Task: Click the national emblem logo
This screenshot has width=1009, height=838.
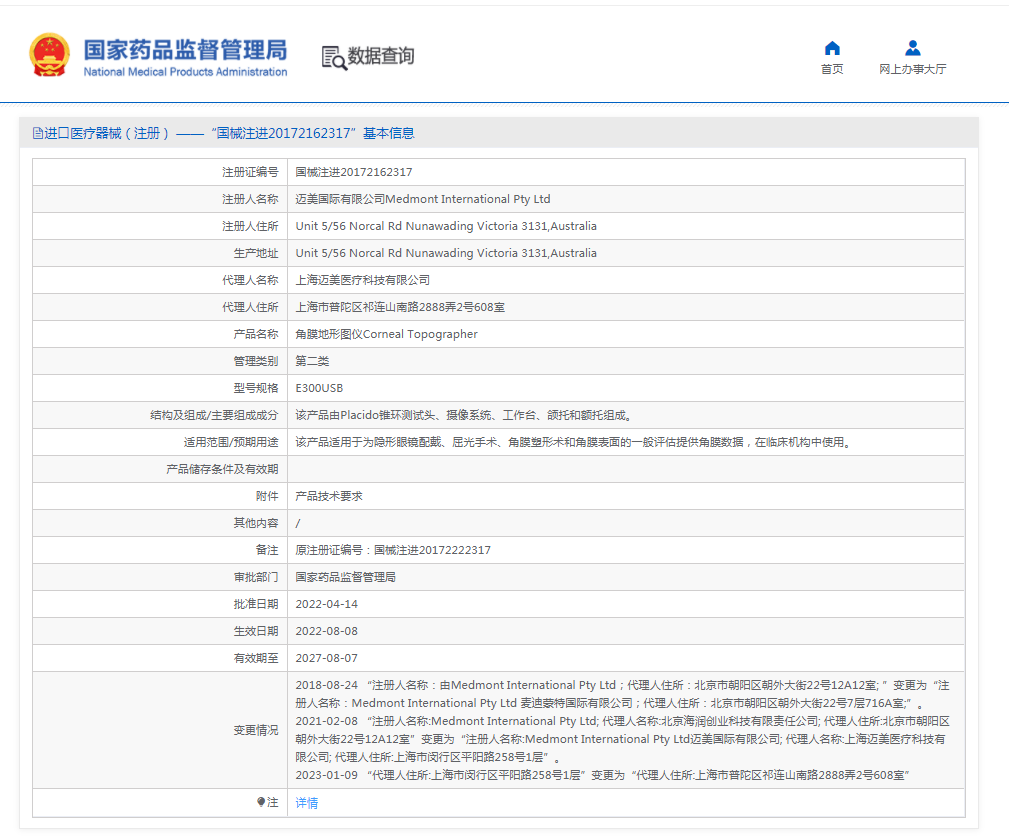Action: click(50, 55)
